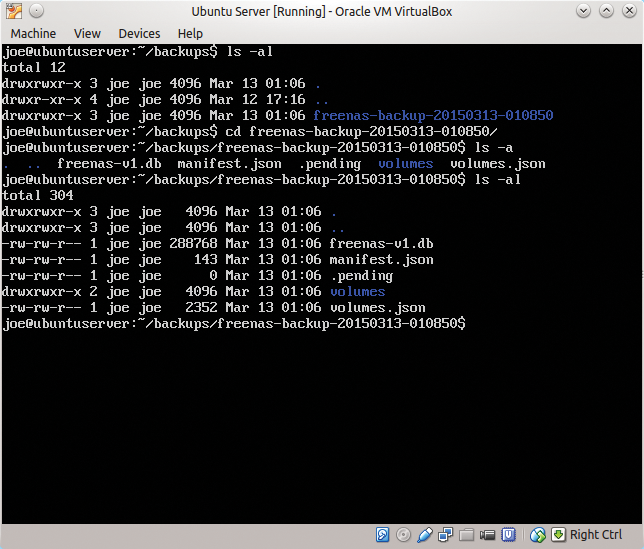644x549 pixels.
Task: Minimize the VirtualBox window
Action: 583,11
